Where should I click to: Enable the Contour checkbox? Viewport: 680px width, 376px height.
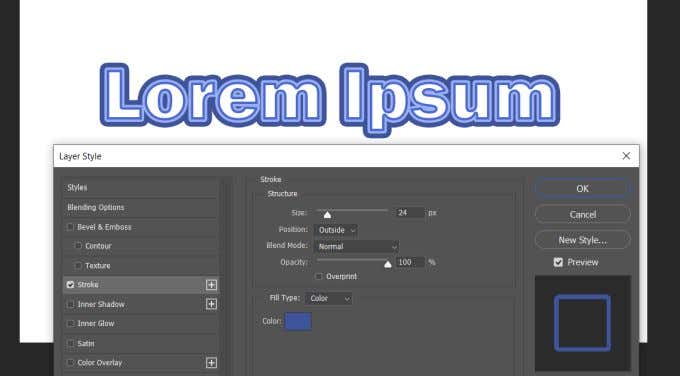[78, 245]
